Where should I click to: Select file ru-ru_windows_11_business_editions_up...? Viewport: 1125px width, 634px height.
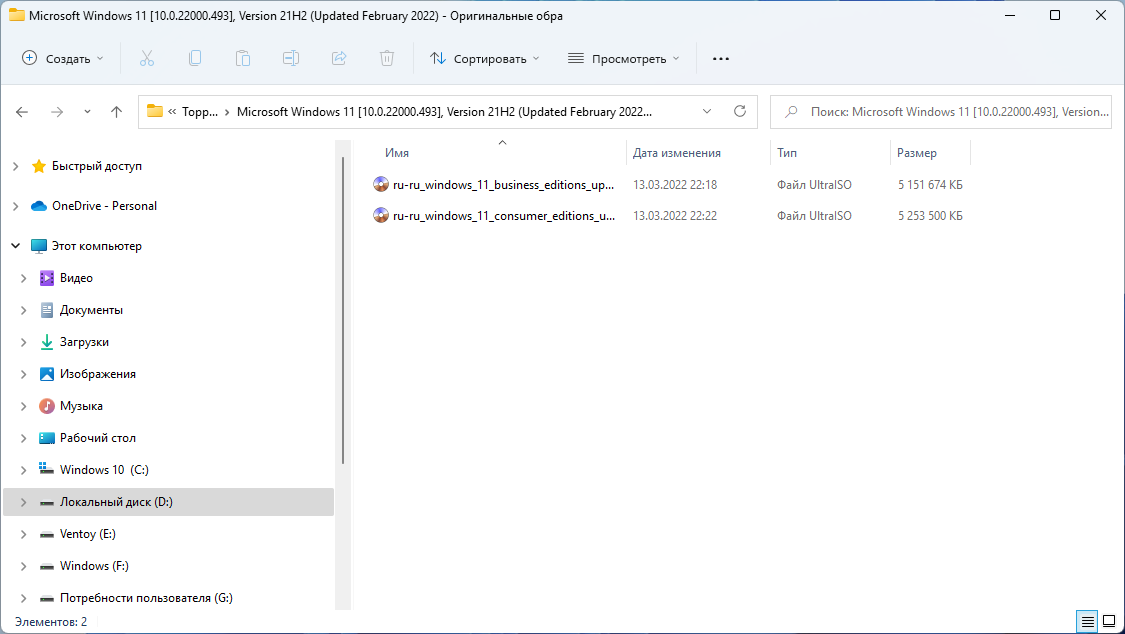click(x=503, y=184)
